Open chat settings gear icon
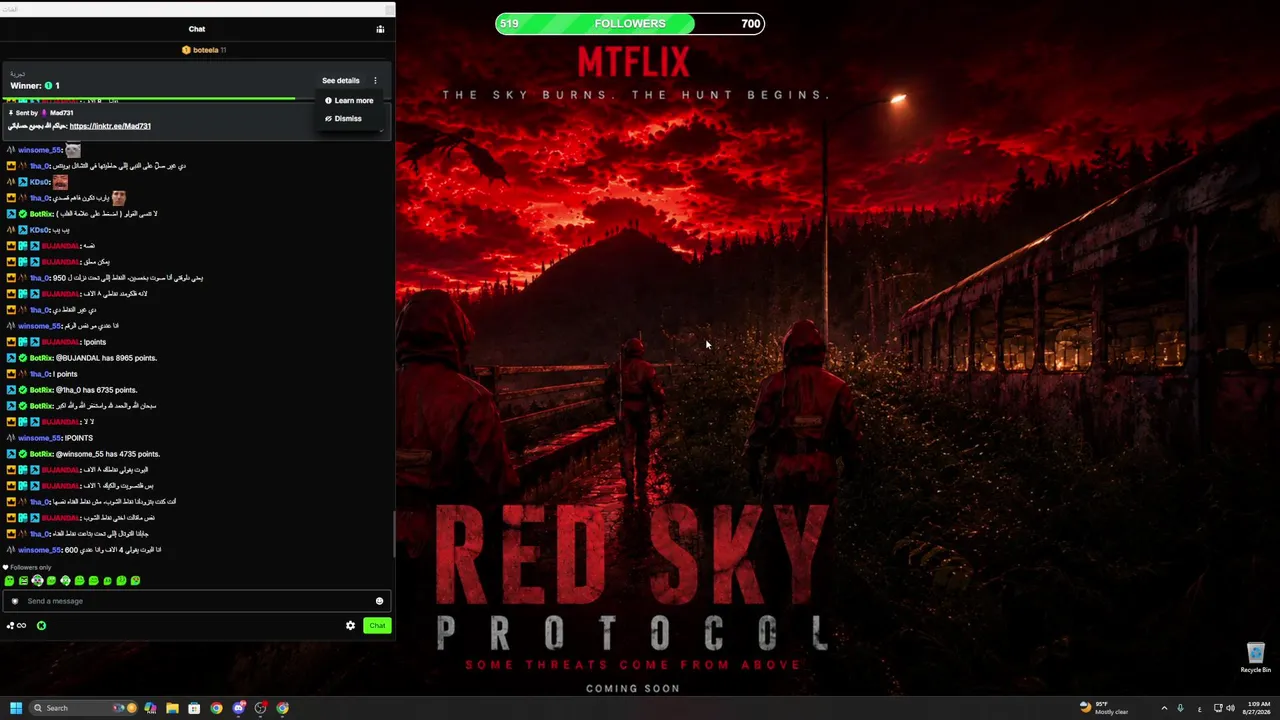1280x720 pixels. [350, 626]
